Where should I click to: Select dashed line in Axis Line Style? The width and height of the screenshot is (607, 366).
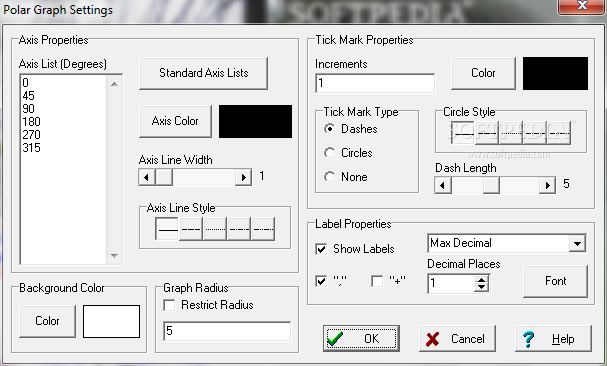click(x=191, y=229)
